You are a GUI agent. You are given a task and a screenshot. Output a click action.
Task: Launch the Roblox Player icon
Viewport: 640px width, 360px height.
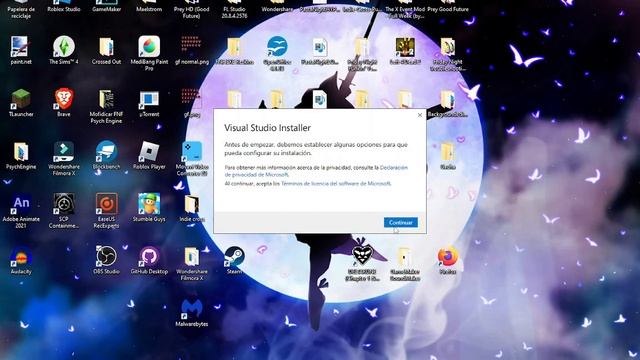(149, 152)
